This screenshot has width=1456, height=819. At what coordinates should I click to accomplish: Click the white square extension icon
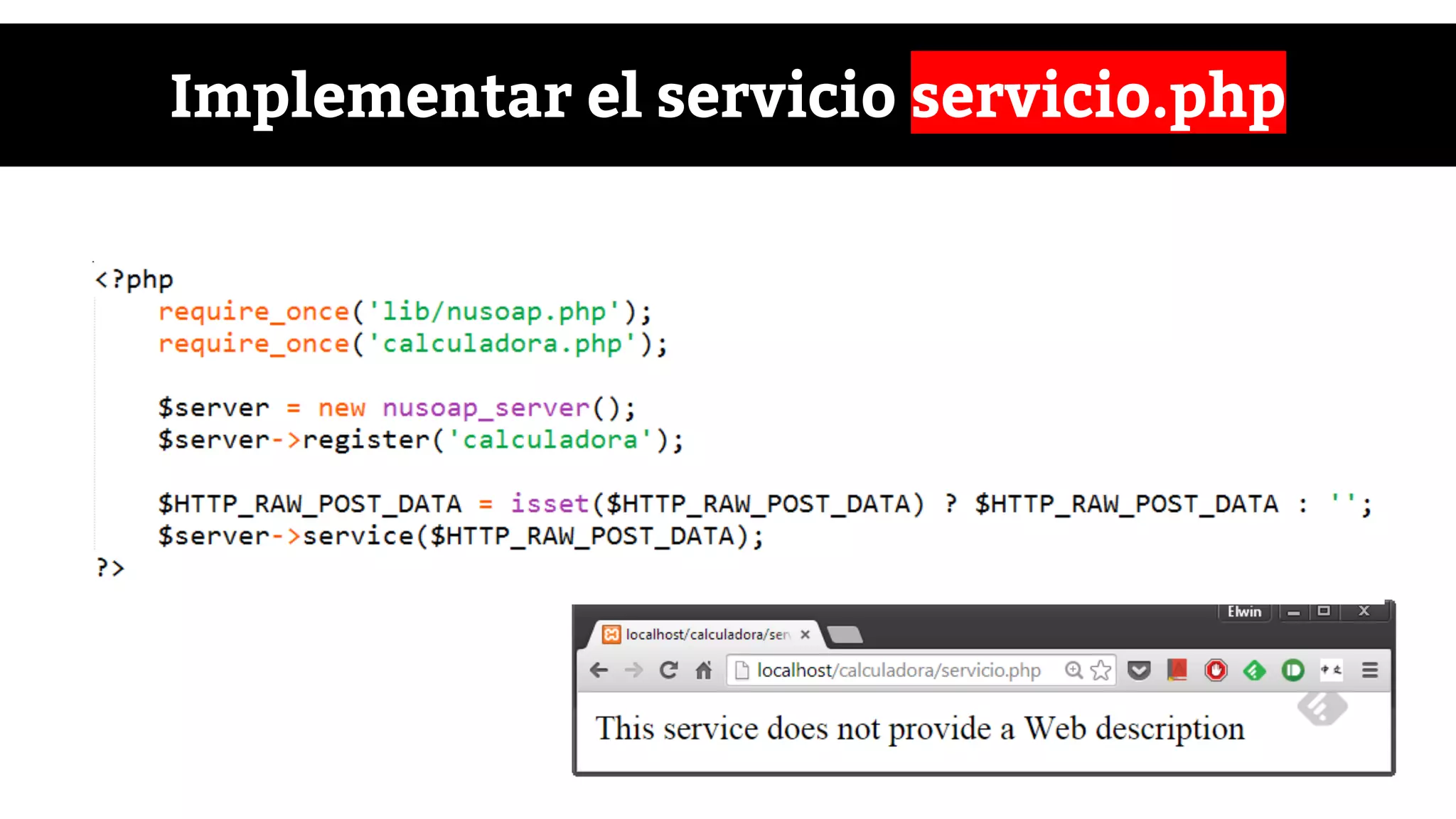point(1331,670)
